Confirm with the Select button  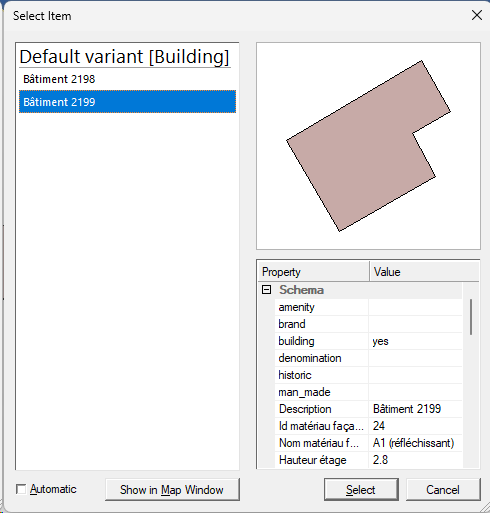click(x=361, y=490)
